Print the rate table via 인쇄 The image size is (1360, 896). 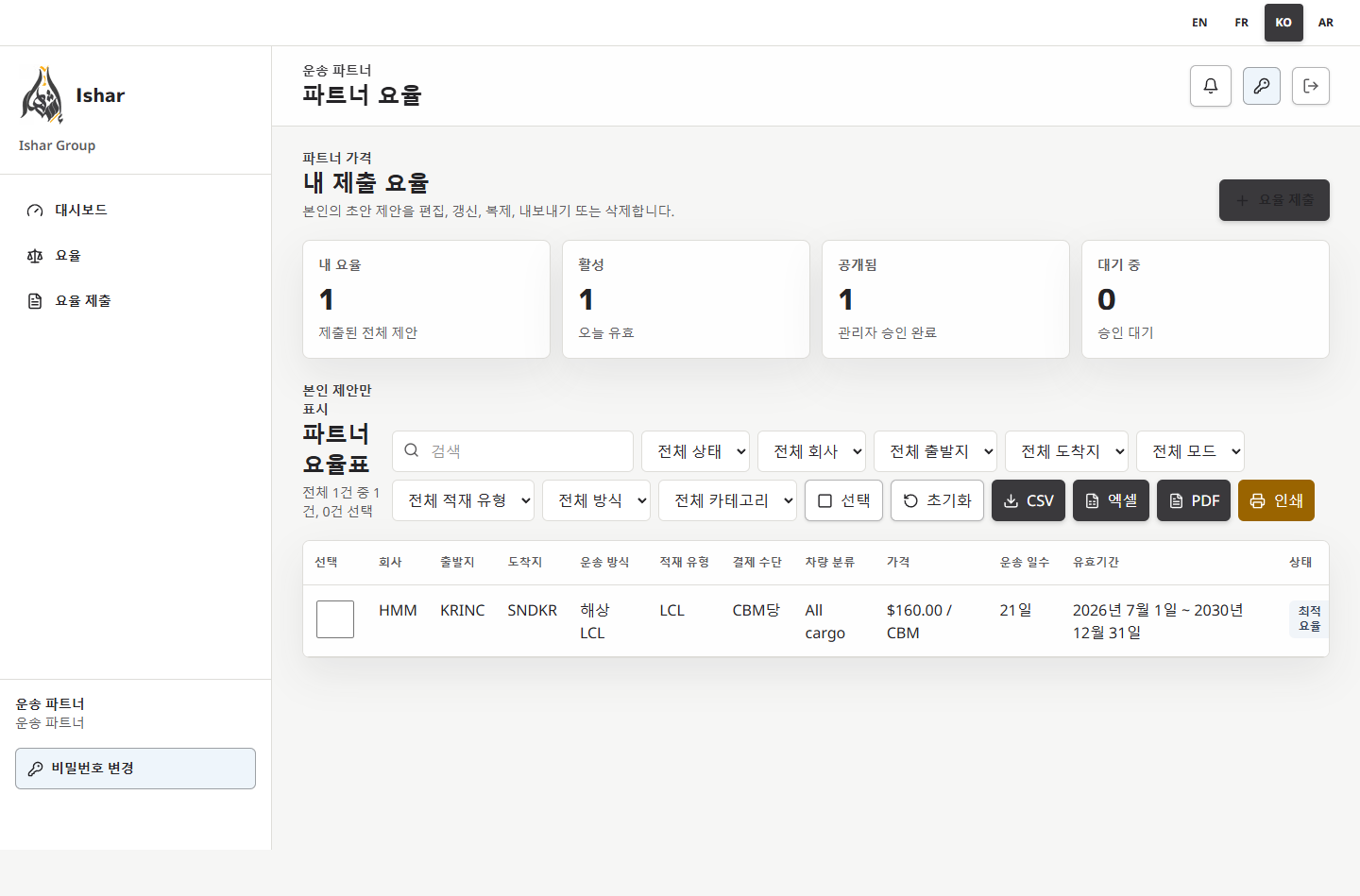[x=1276, y=500]
